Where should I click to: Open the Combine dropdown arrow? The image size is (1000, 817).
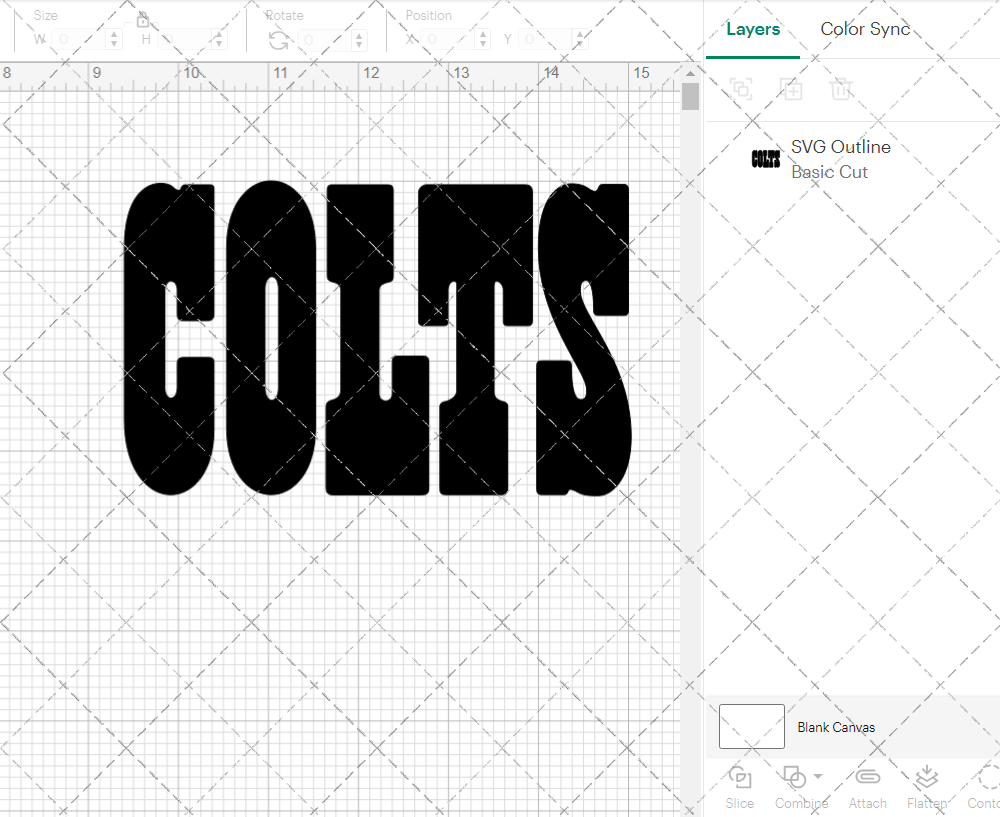point(818,778)
